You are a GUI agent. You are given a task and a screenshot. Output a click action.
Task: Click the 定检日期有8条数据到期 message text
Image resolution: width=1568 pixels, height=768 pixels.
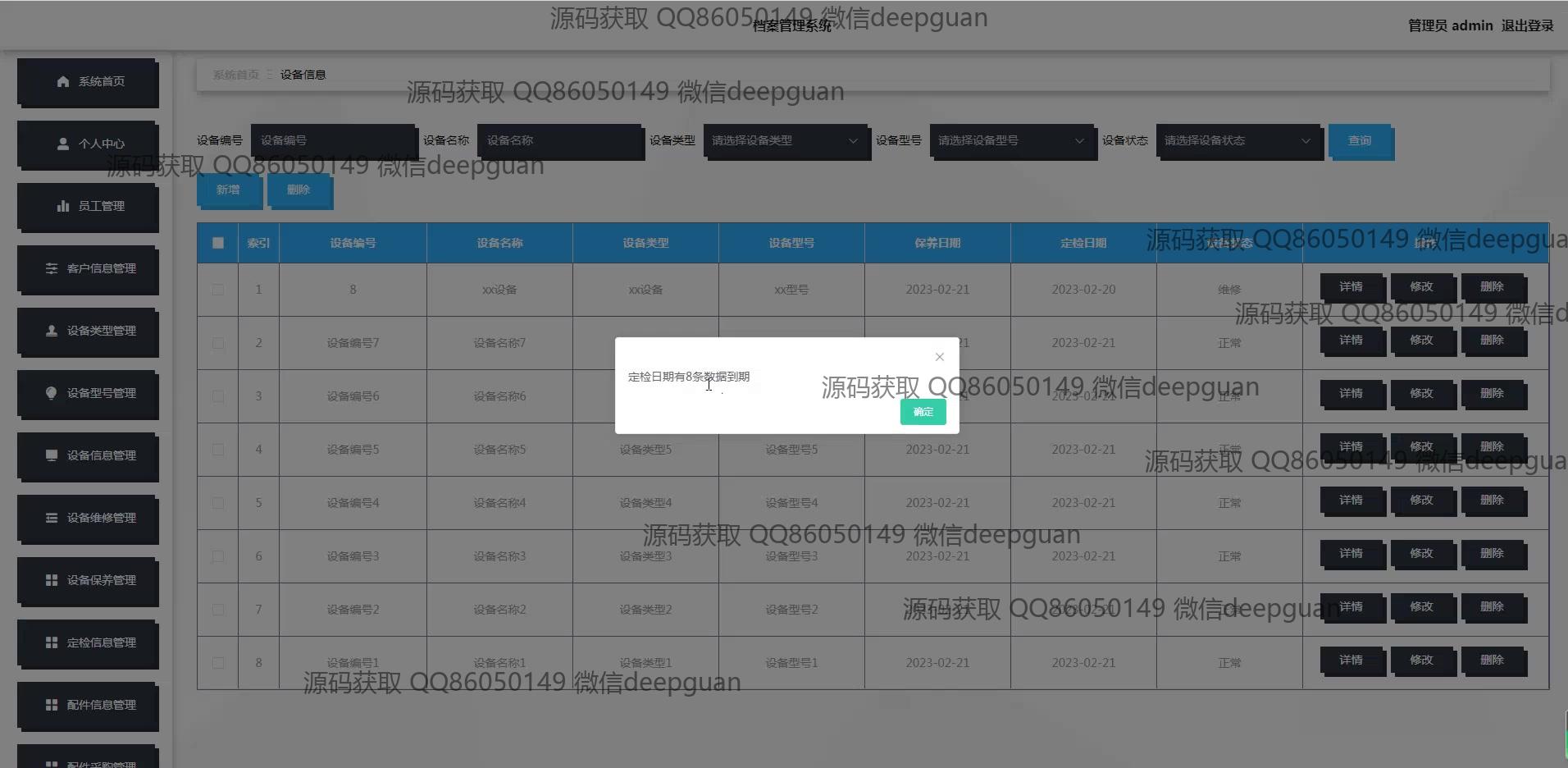coord(689,377)
